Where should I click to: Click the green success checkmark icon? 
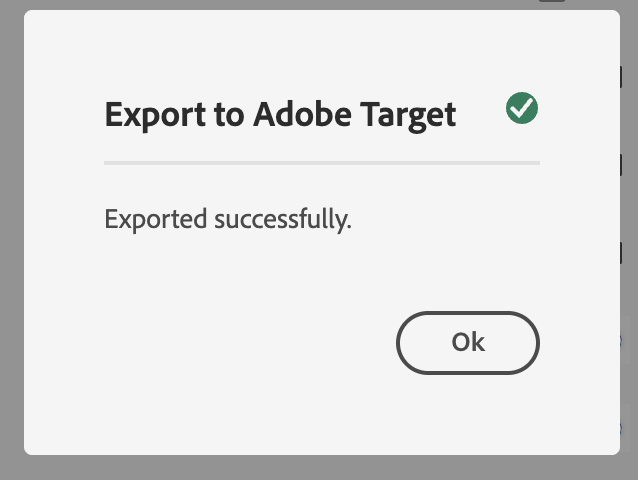(521, 108)
